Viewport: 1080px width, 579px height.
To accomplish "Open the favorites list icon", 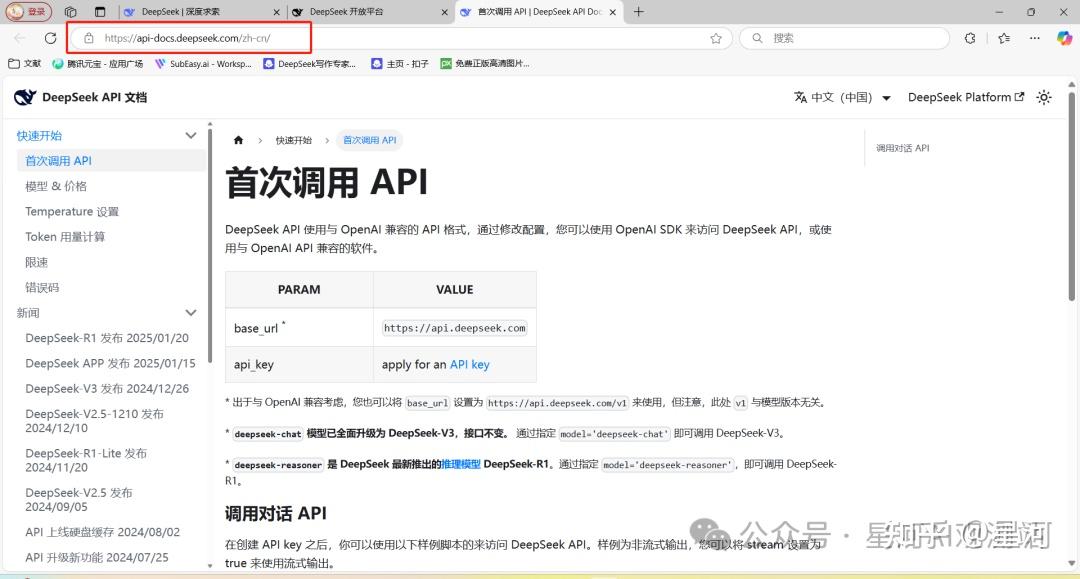I will 1004,39.
